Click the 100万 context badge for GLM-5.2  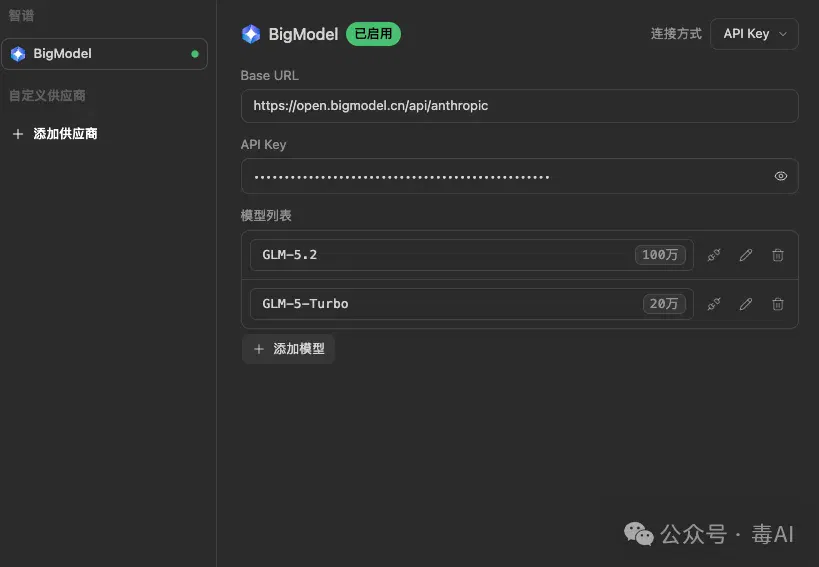[660, 255]
